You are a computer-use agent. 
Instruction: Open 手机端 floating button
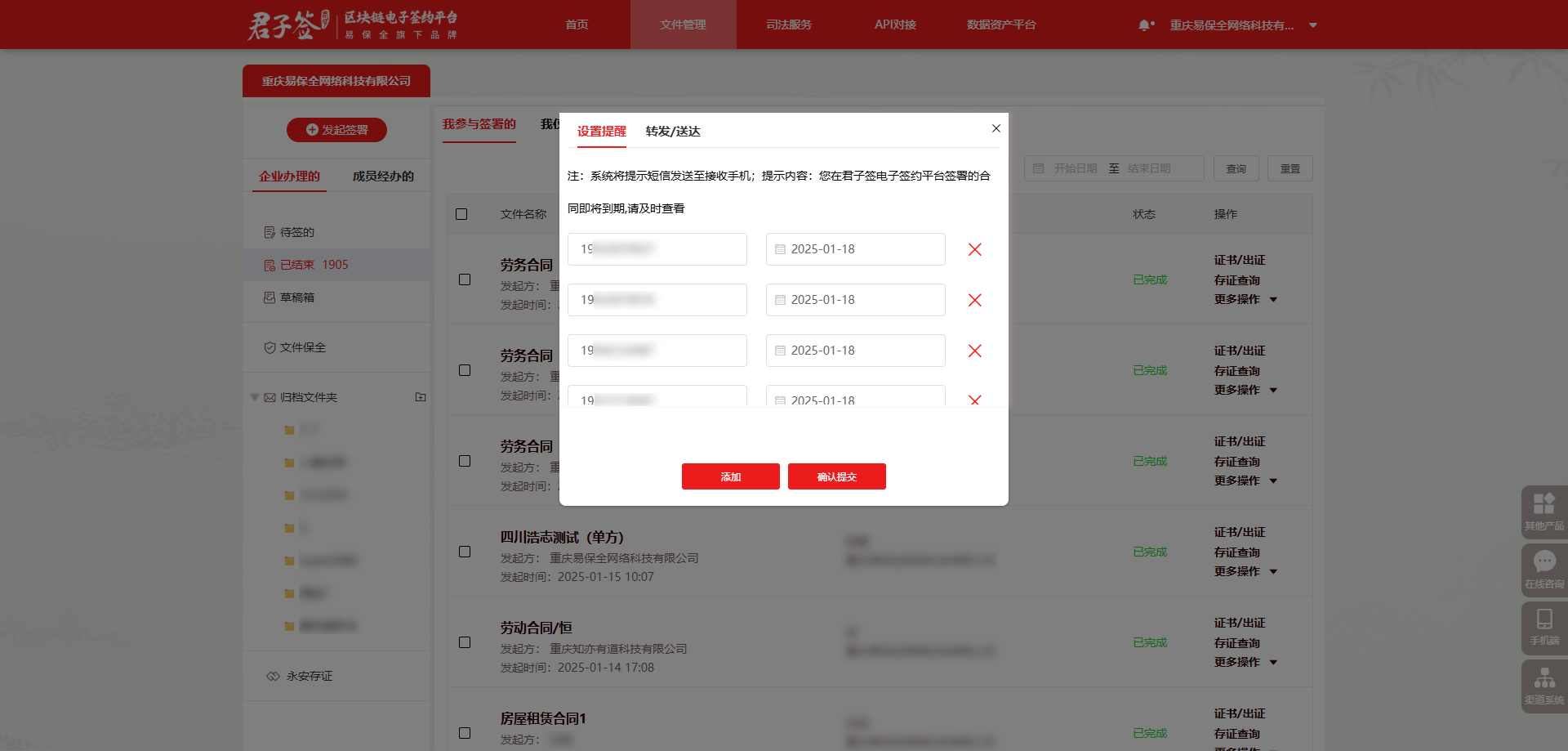pyautogui.click(x=1543, y=628)
